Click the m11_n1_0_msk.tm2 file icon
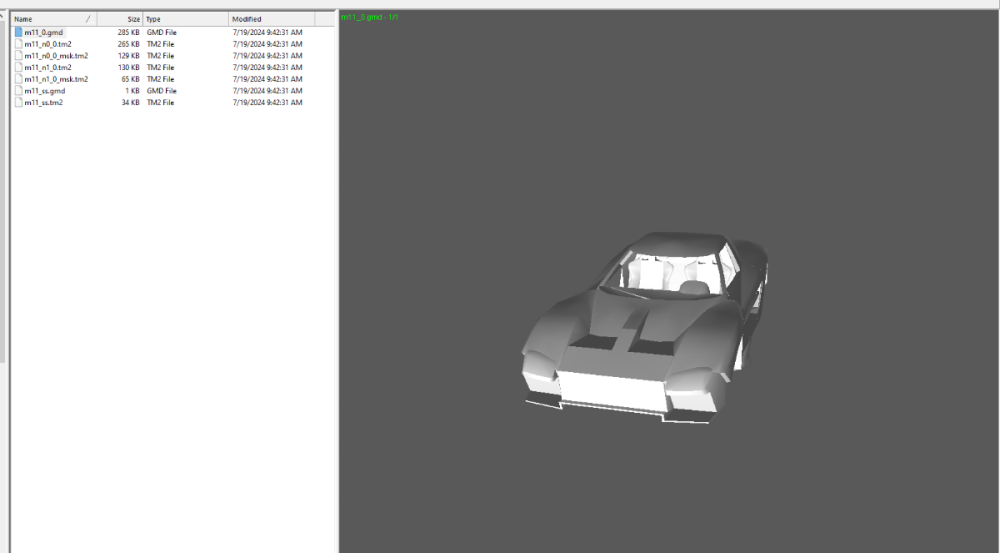This screenshot has width=1000, height=553. tap(18, 79)
